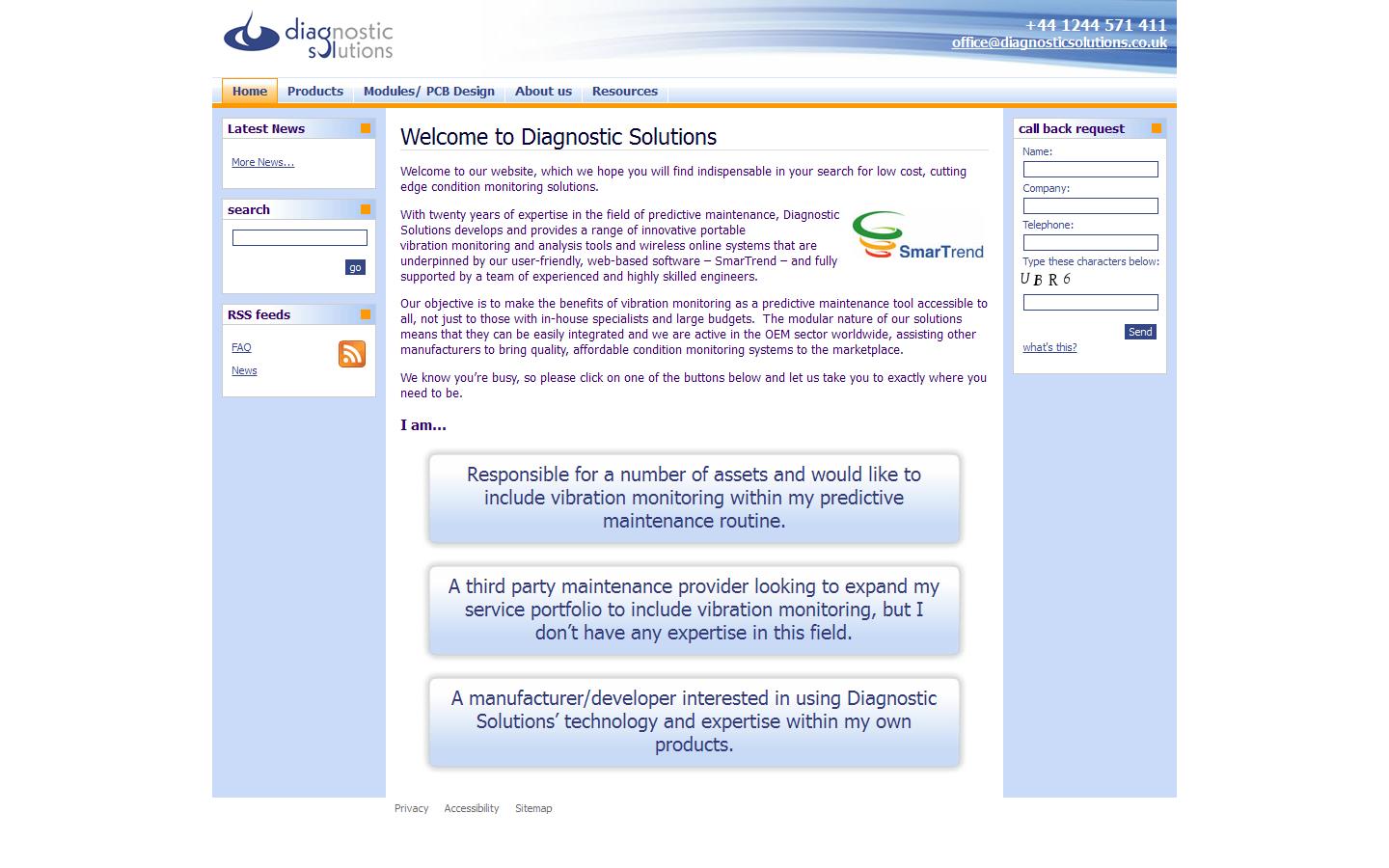This screenshot has height=868, width=1389.
Task: Click the Name input field
Action: pos(1090,169)
